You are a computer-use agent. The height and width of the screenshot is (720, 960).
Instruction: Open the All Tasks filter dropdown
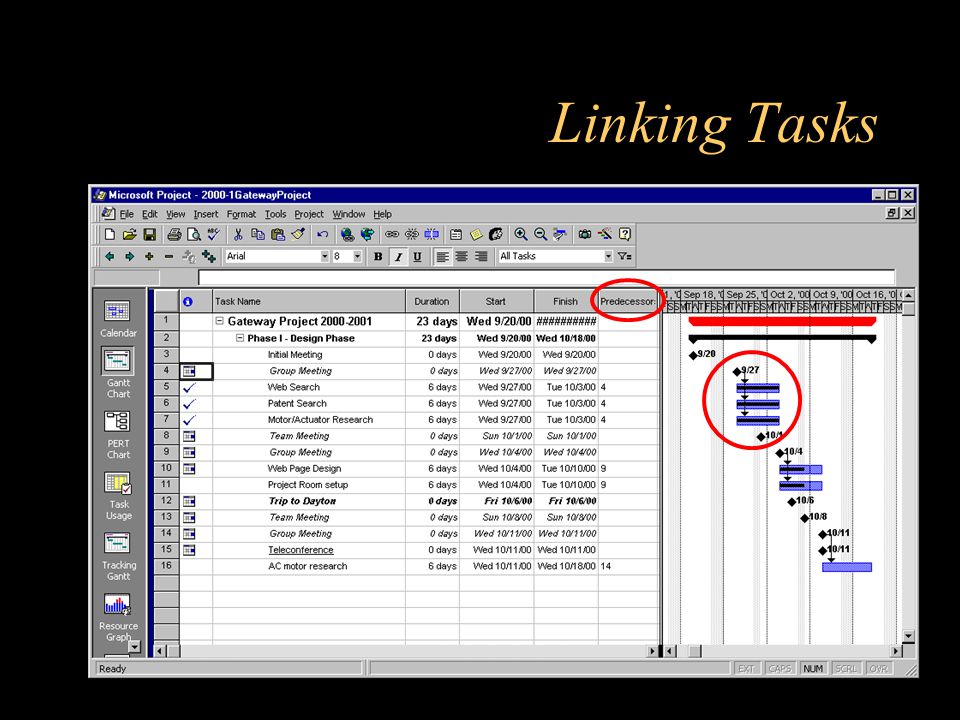pos(608,257)
